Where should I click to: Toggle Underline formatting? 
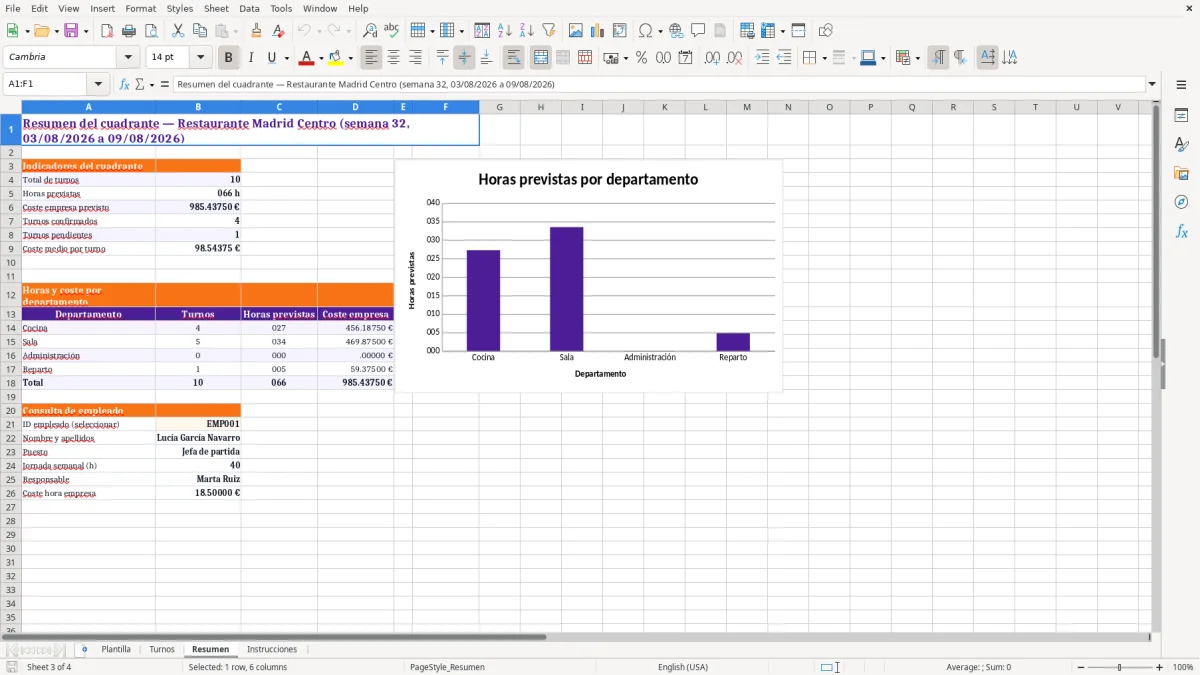coord(272,58)
